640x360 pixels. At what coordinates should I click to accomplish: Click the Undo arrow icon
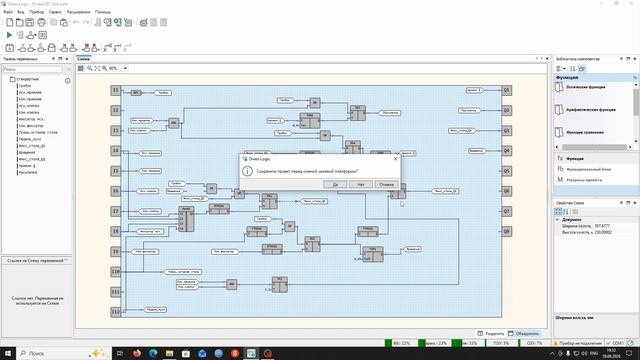(76, 22)
